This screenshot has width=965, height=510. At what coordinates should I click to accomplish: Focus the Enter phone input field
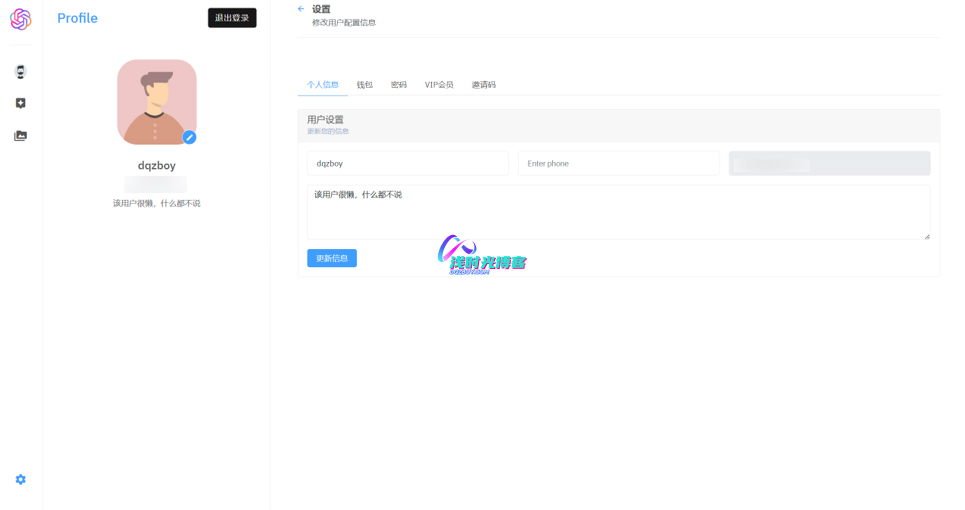(x=619, y=164)
